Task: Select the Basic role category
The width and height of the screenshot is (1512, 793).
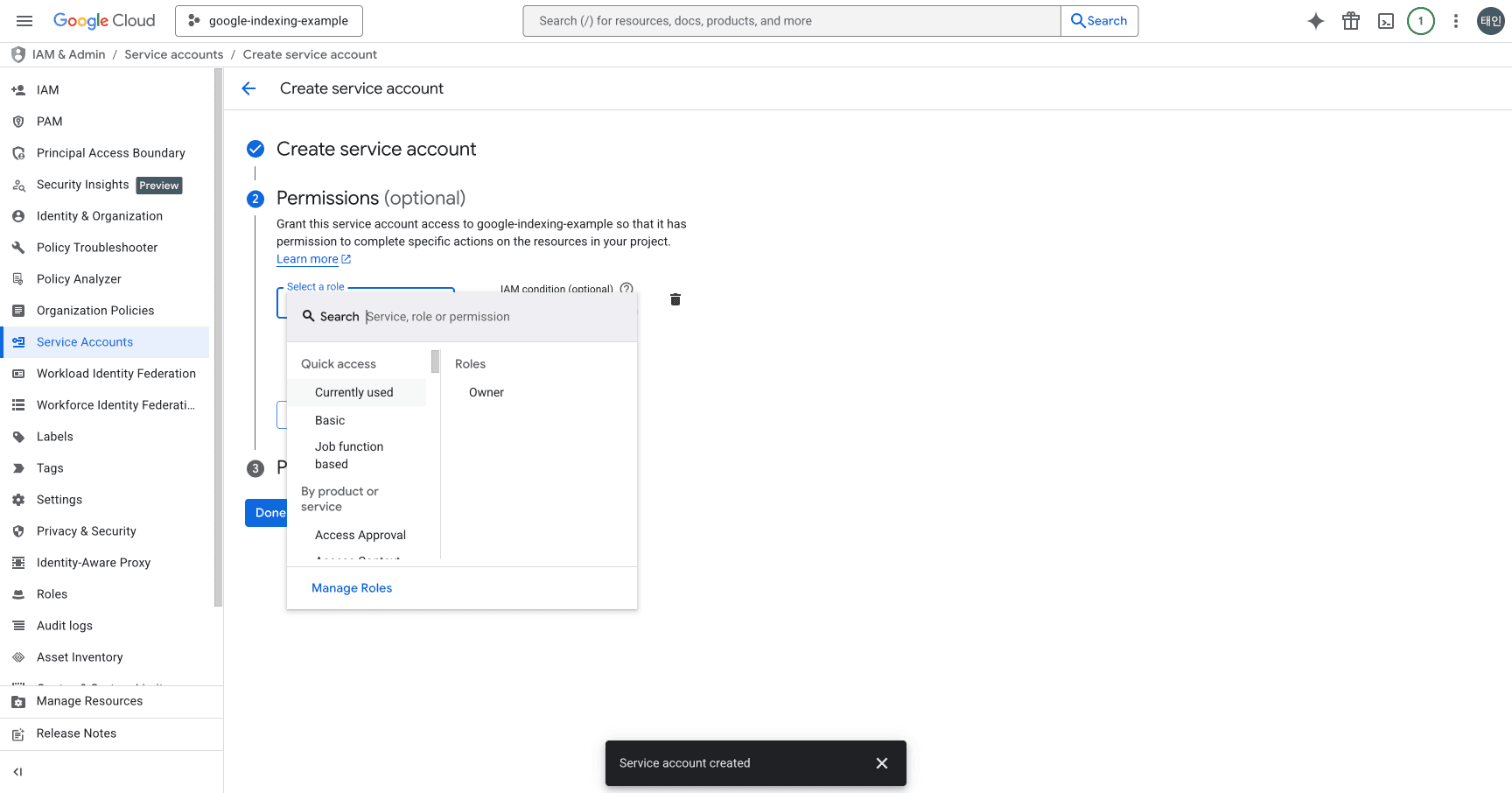Action: [357, 420]
